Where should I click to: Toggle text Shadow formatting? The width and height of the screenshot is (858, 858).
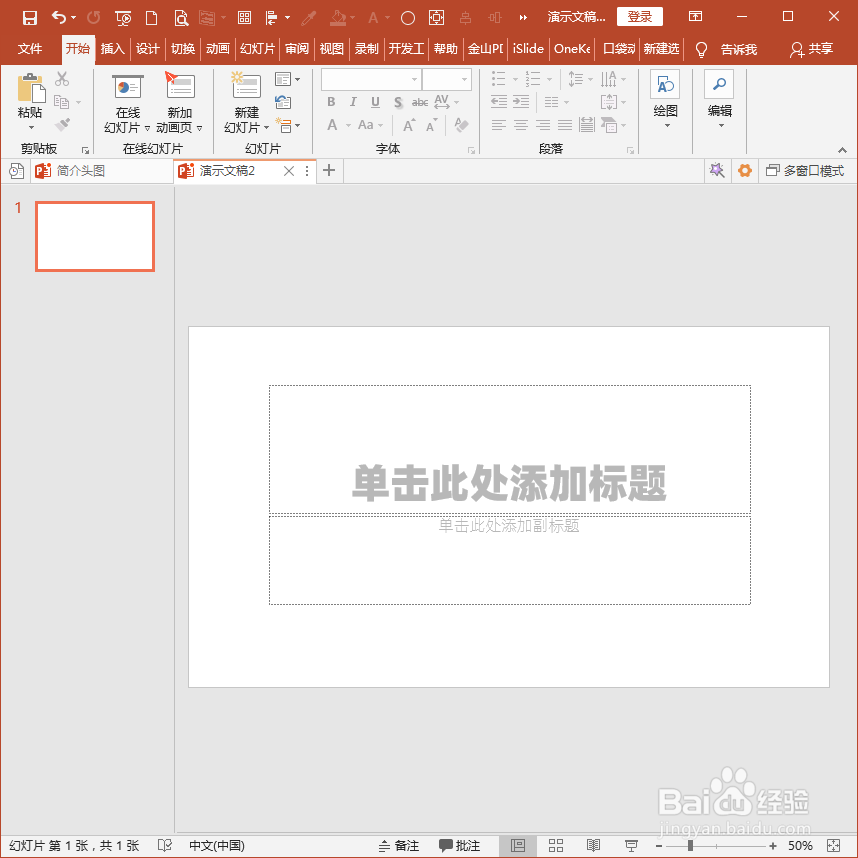tap(398, 102)
